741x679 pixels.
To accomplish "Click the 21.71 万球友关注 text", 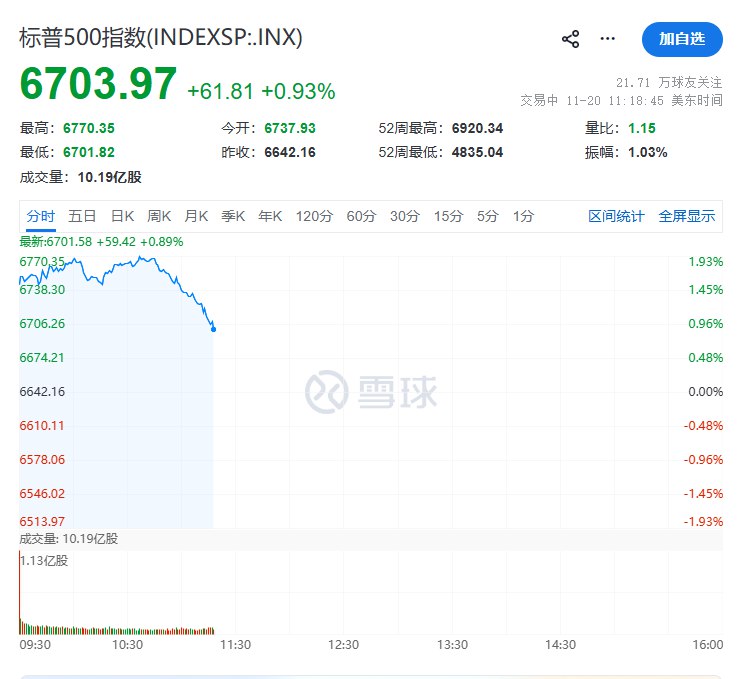I will coord(669,83).
